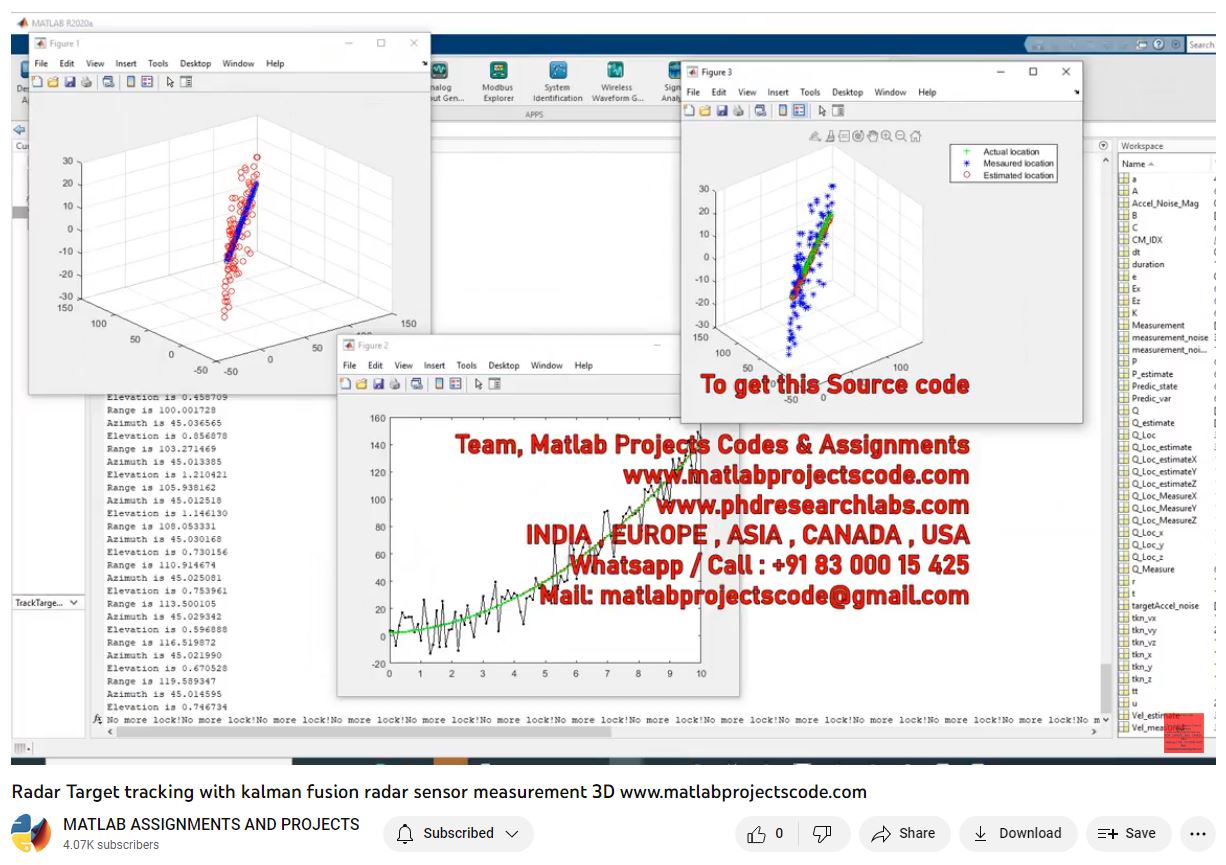Click Open folder icon in Figure 3 toolbar
1226x865 pixels.
[x=705, y=111]
